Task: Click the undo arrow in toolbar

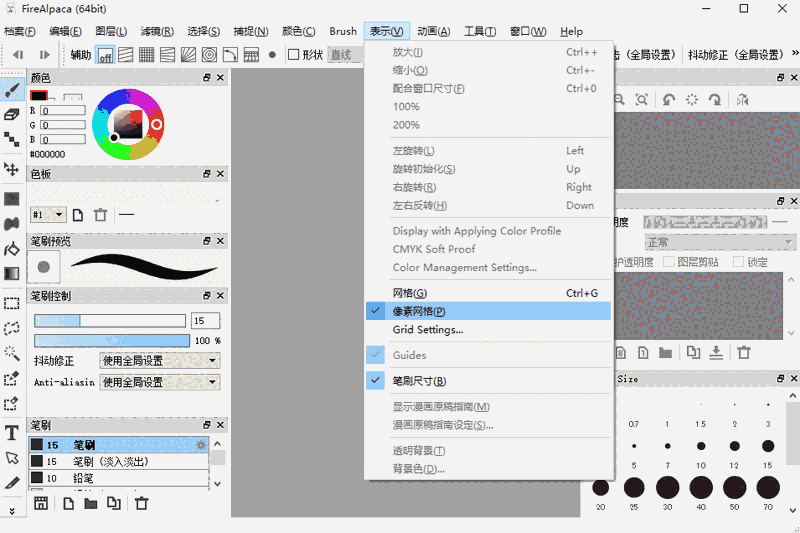Action: pos(18,55)
